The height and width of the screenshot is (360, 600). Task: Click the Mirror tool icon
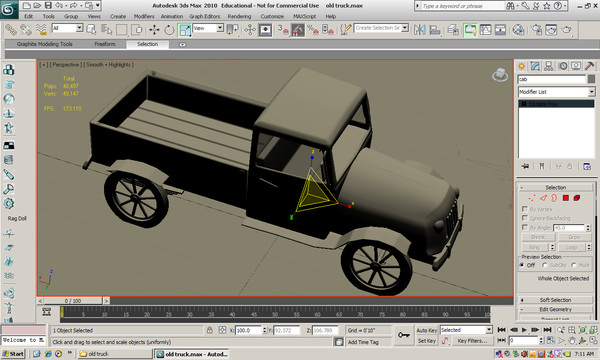420,29
